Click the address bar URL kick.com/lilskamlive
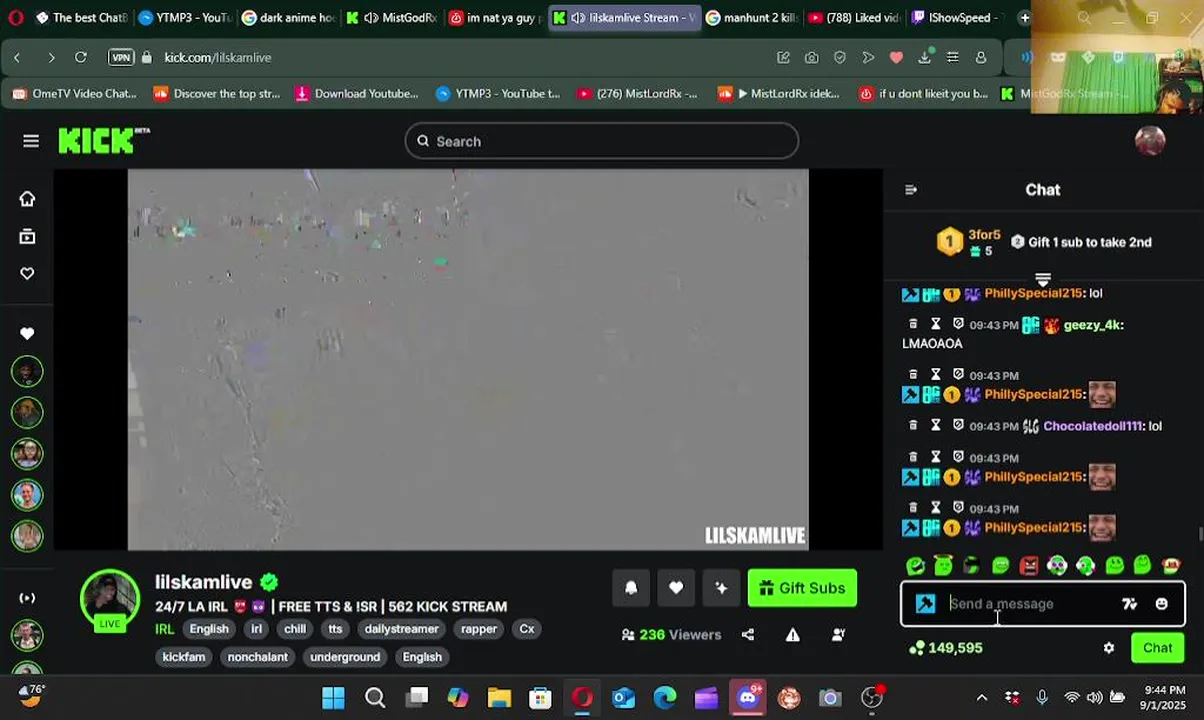This screenshot has width=1204, height=720. coord(218,57)
